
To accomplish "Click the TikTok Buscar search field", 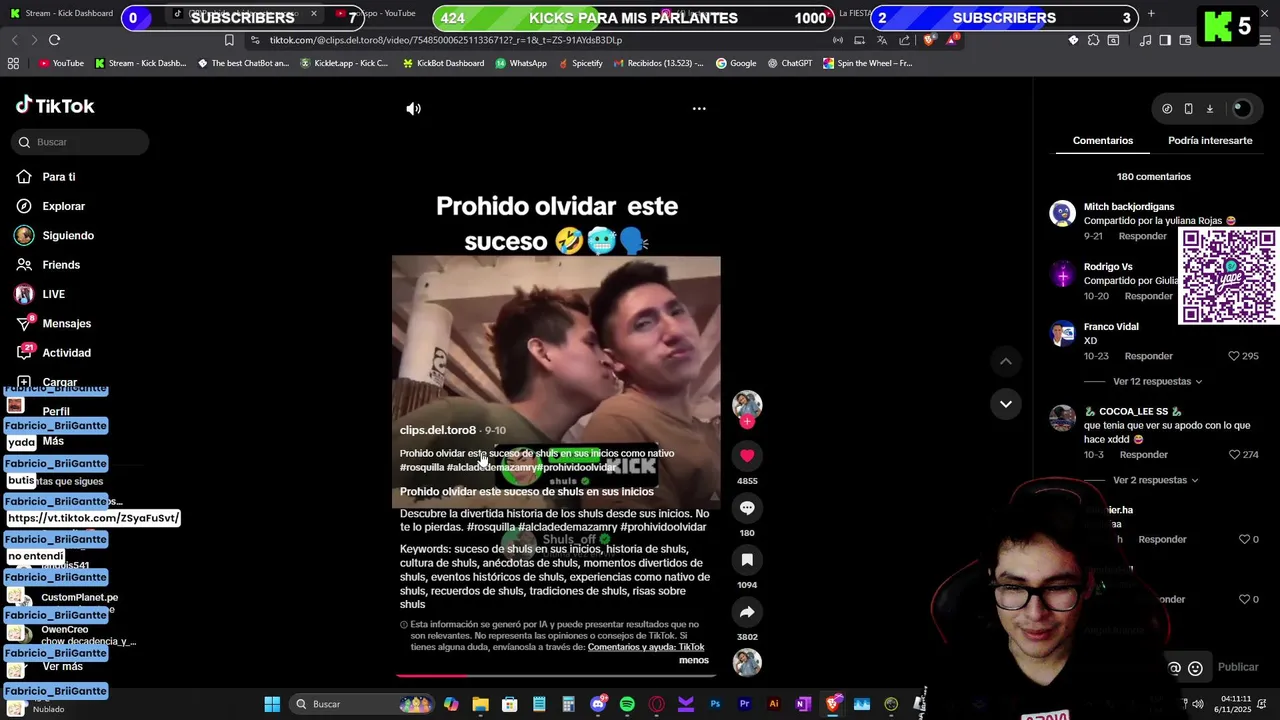I will click(x=81, y=142).
